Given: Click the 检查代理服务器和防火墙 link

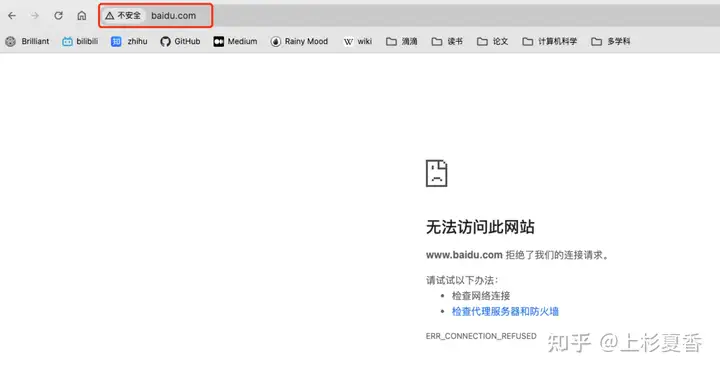Looking at the screenshot, I should [505, 311].
